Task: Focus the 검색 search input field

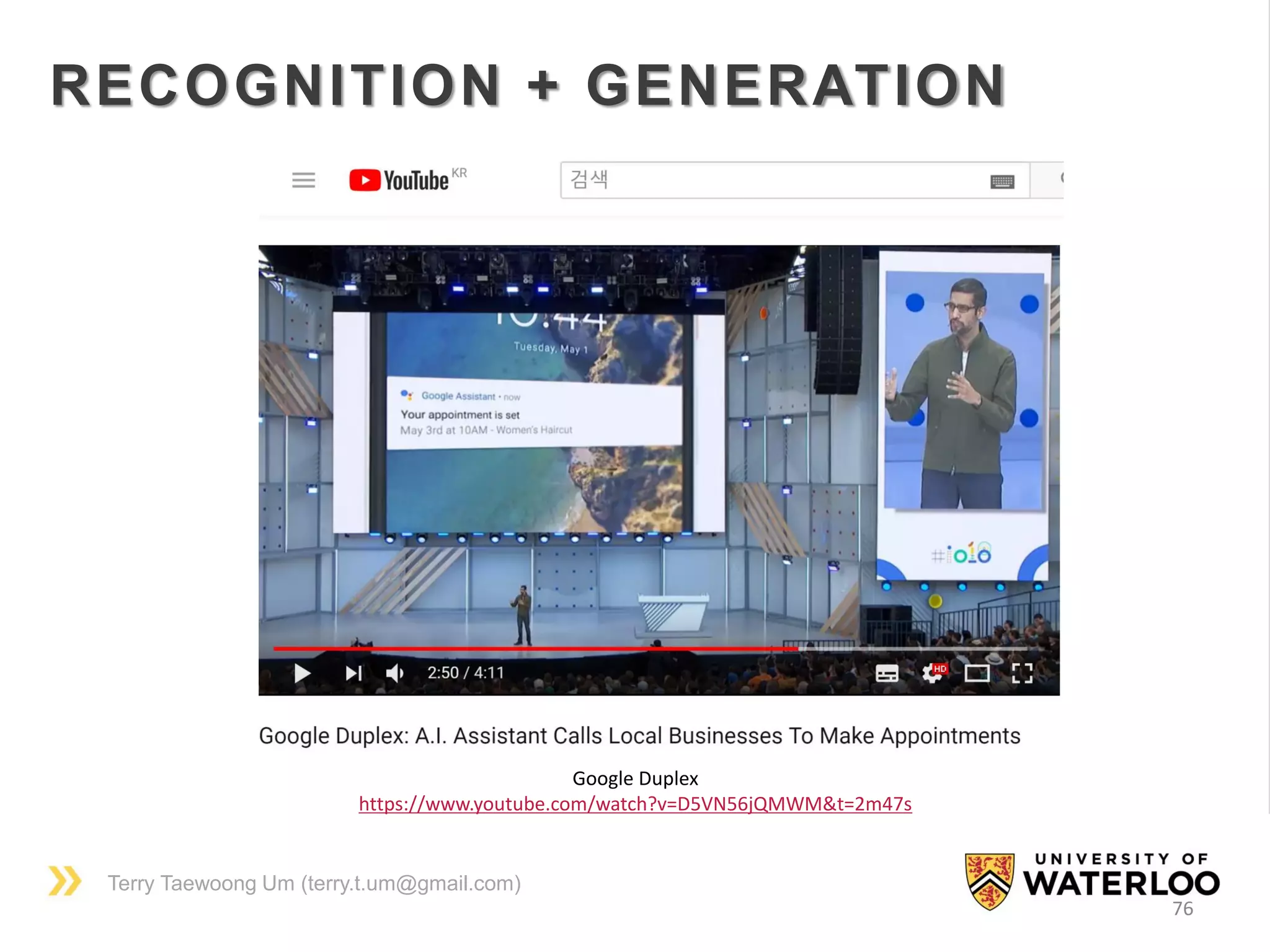Action: (795, 180)
